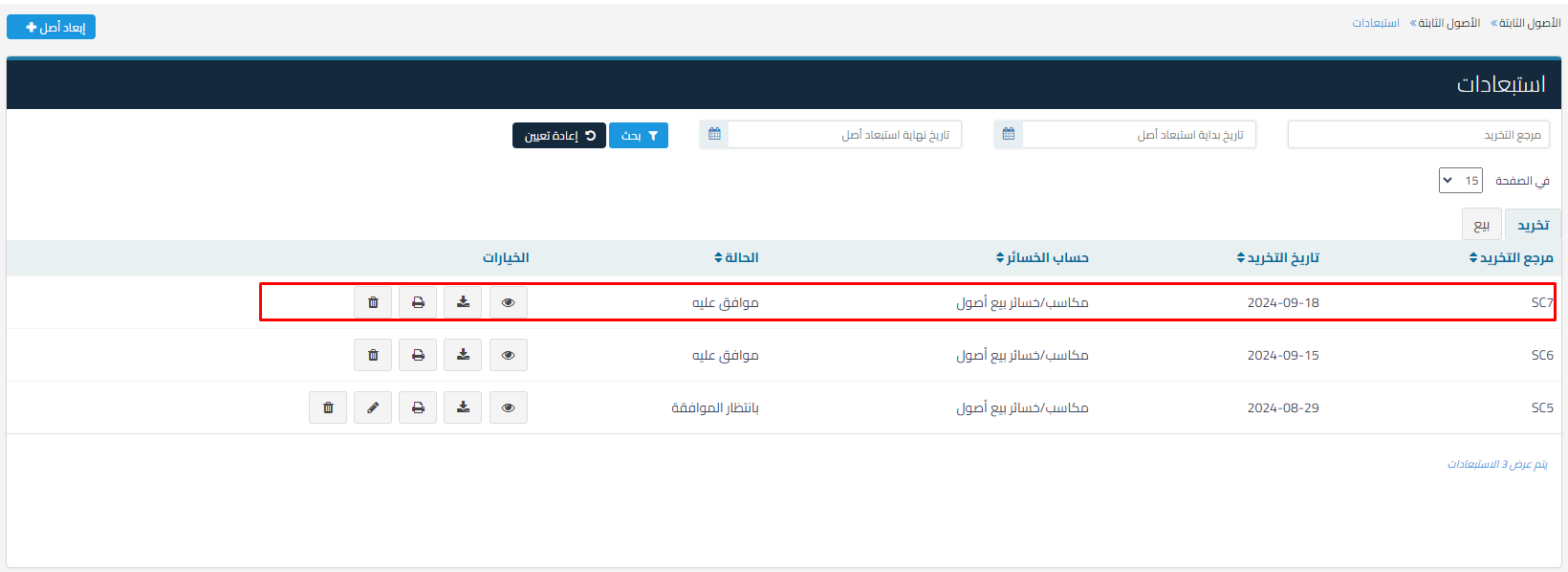The image size is (1568, 572).
Task: Edit the SC5 disposal with pencil icon
Action: click(373, 407)
